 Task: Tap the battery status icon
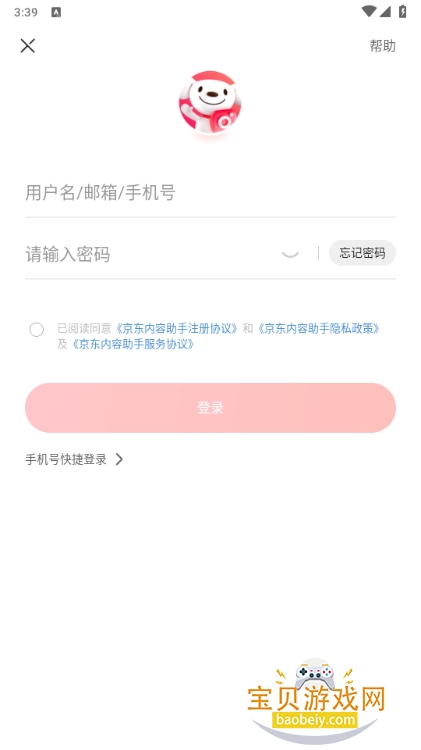click(x=402, y=11)
